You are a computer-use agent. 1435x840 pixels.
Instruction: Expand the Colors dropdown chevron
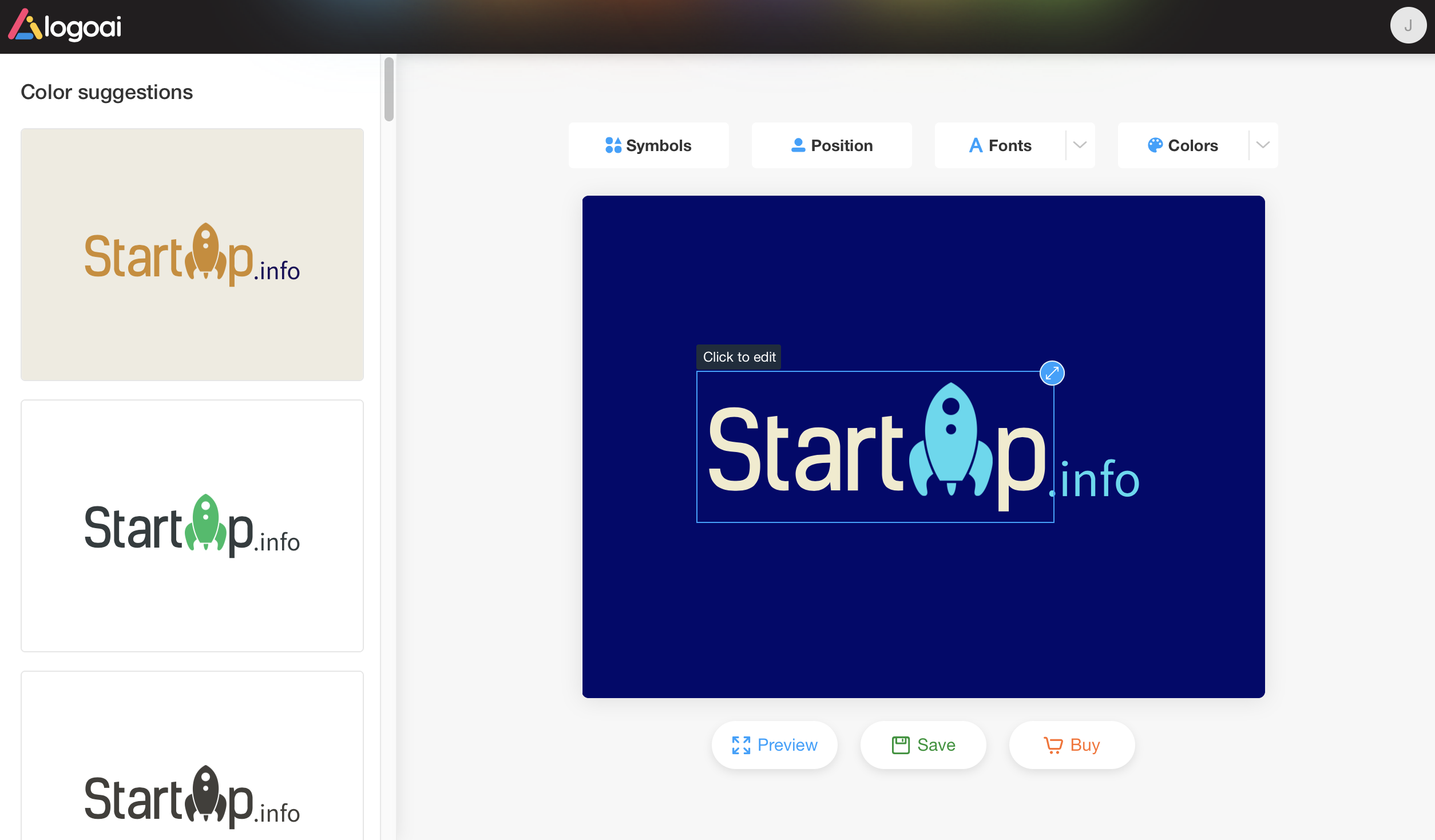pyautogui.click(x=1263, y=145)
